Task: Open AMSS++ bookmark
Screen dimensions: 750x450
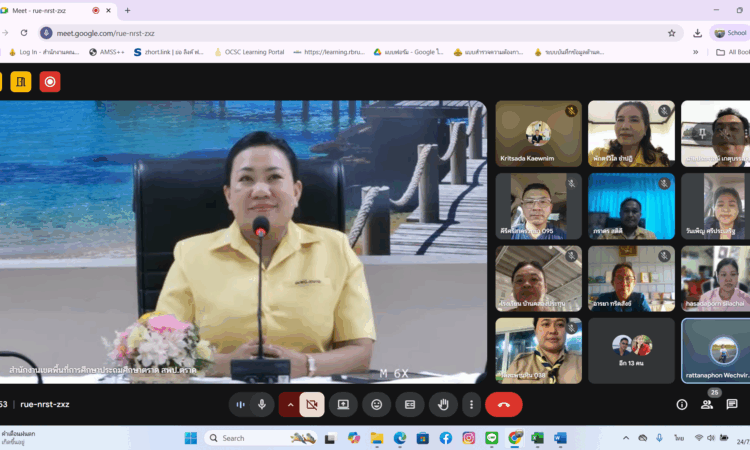Action: click(x=107, y=52)
